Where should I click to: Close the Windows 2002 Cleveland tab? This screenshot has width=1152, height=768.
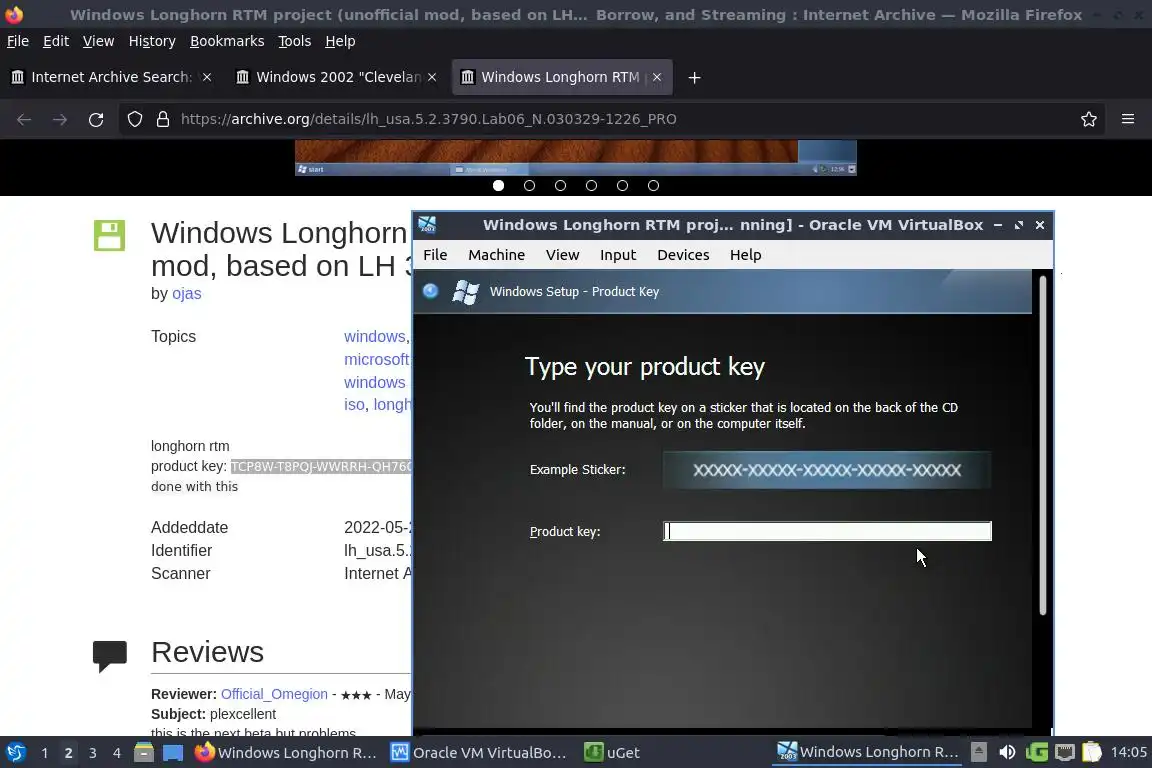tap(432, 77)
